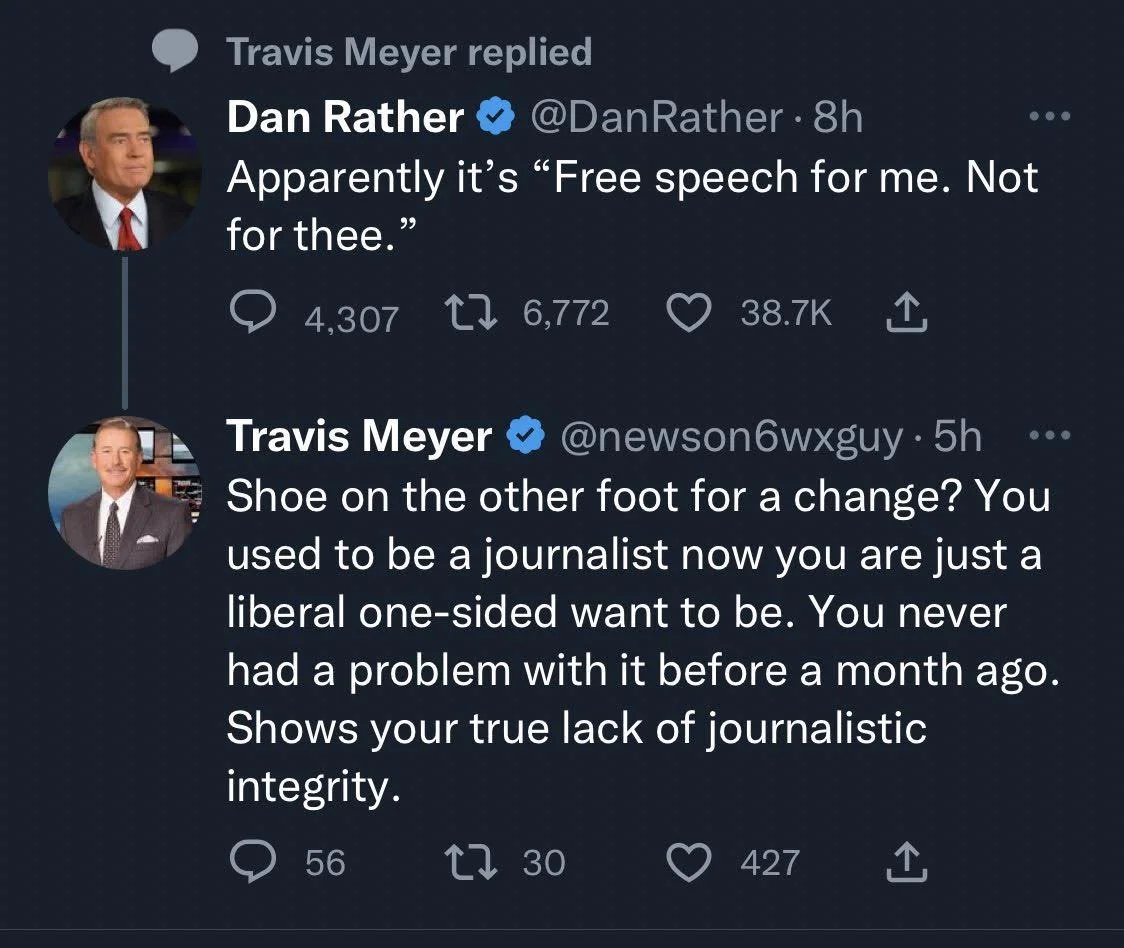Open the 8h timestamp on Dan Rather's tweet
This screenshot has width=1124, height=948.
837,117
